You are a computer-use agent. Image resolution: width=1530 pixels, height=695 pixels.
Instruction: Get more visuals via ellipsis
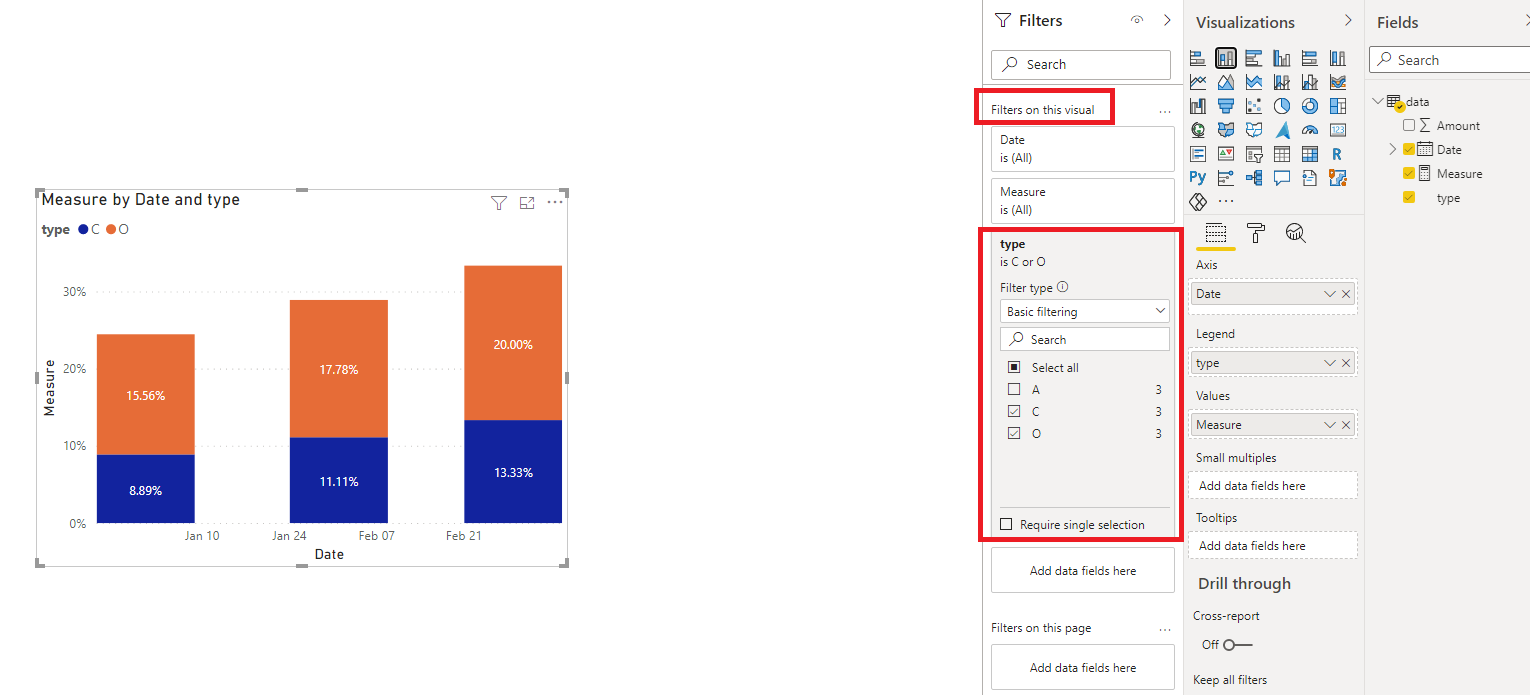[1226, 201]
